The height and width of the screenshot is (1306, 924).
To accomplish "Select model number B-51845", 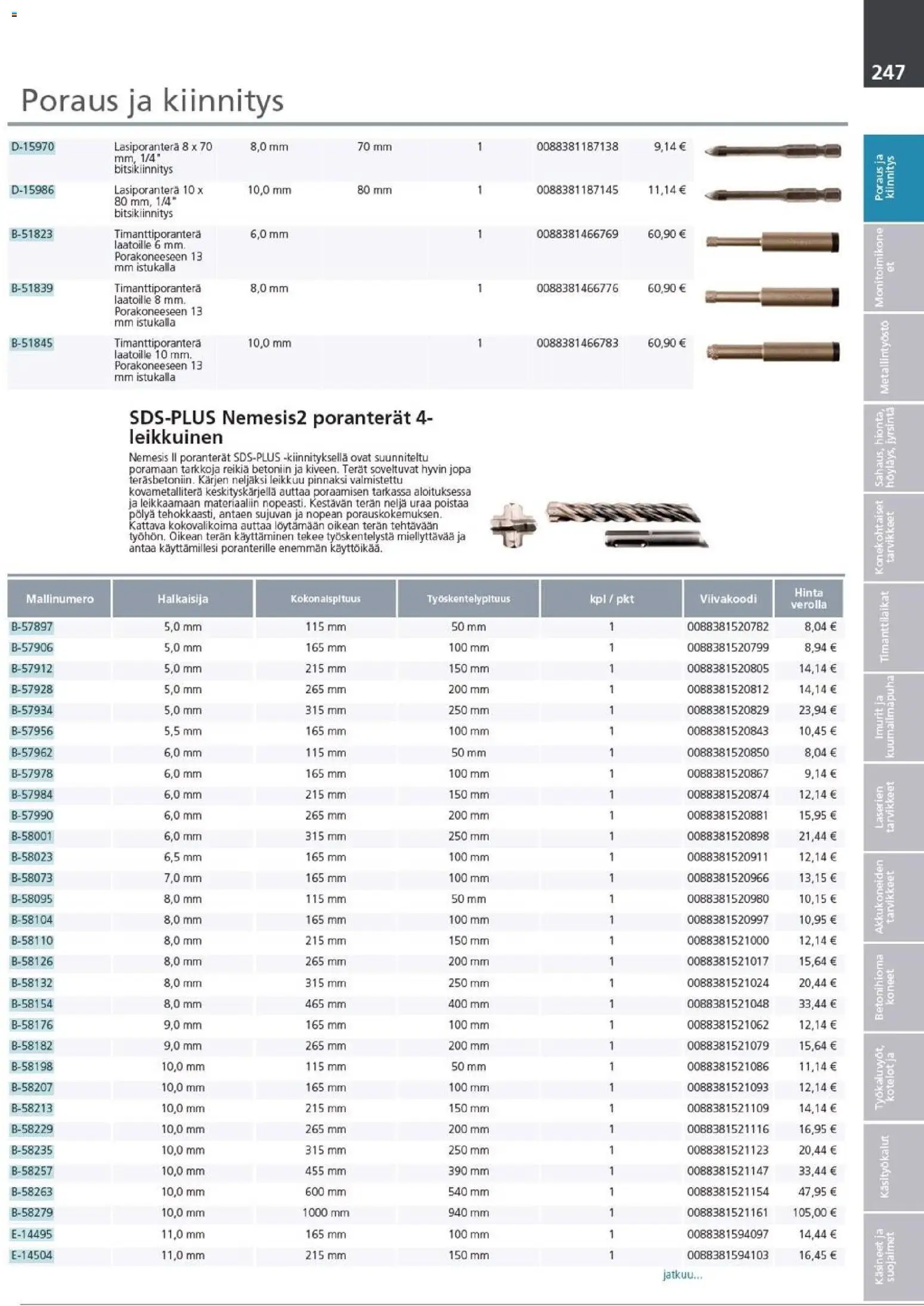I will pyautogui.click(x=32, y=343).
